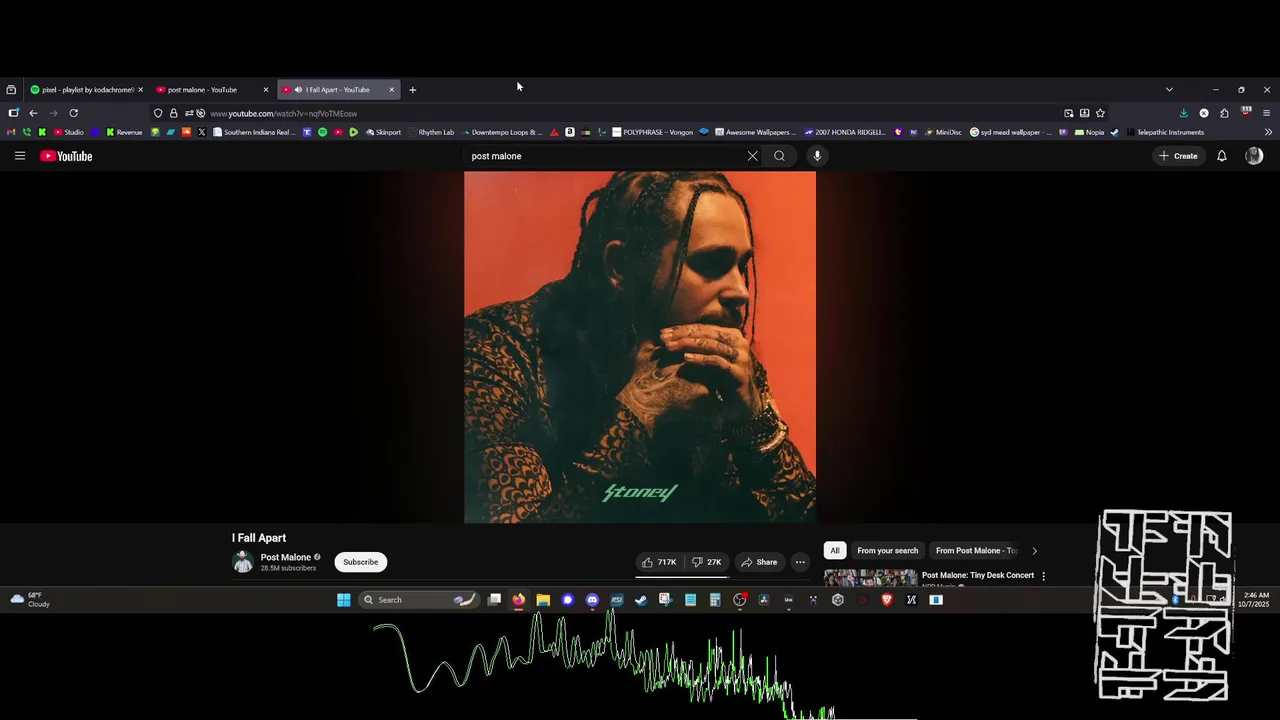This screenshot has height=720, width=1280.
Task: Open Revenue bookmark
Action: click(x=124, y=132)
